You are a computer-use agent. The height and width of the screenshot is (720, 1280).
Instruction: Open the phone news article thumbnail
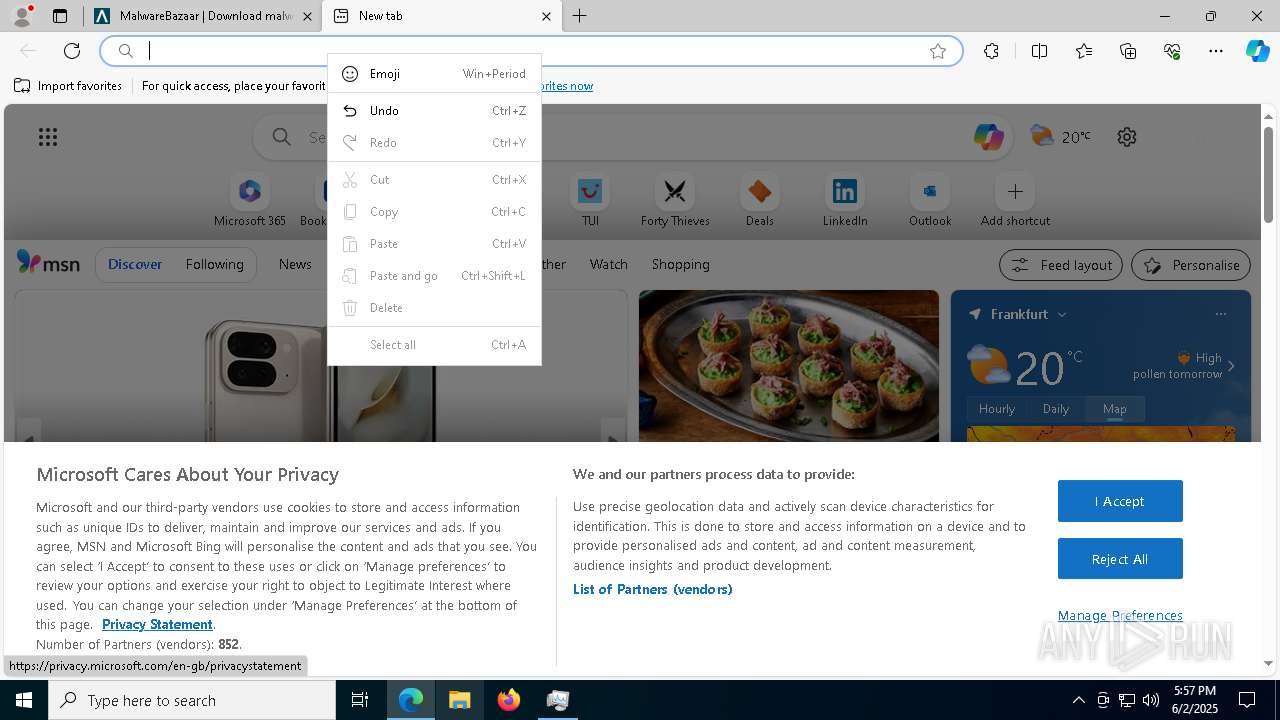point(321,366)
